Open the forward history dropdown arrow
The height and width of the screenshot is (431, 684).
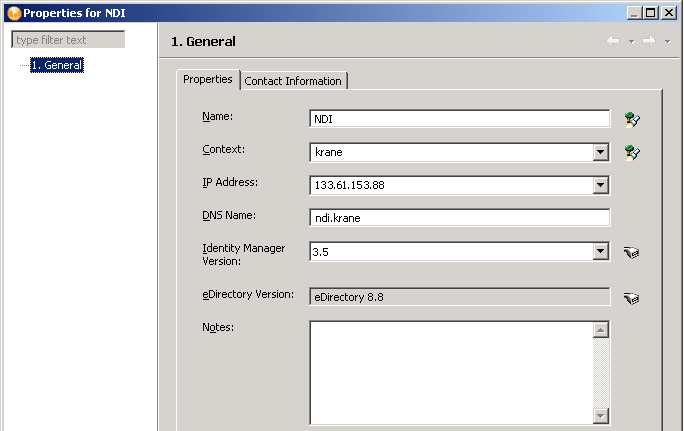(x=667, y=42)
